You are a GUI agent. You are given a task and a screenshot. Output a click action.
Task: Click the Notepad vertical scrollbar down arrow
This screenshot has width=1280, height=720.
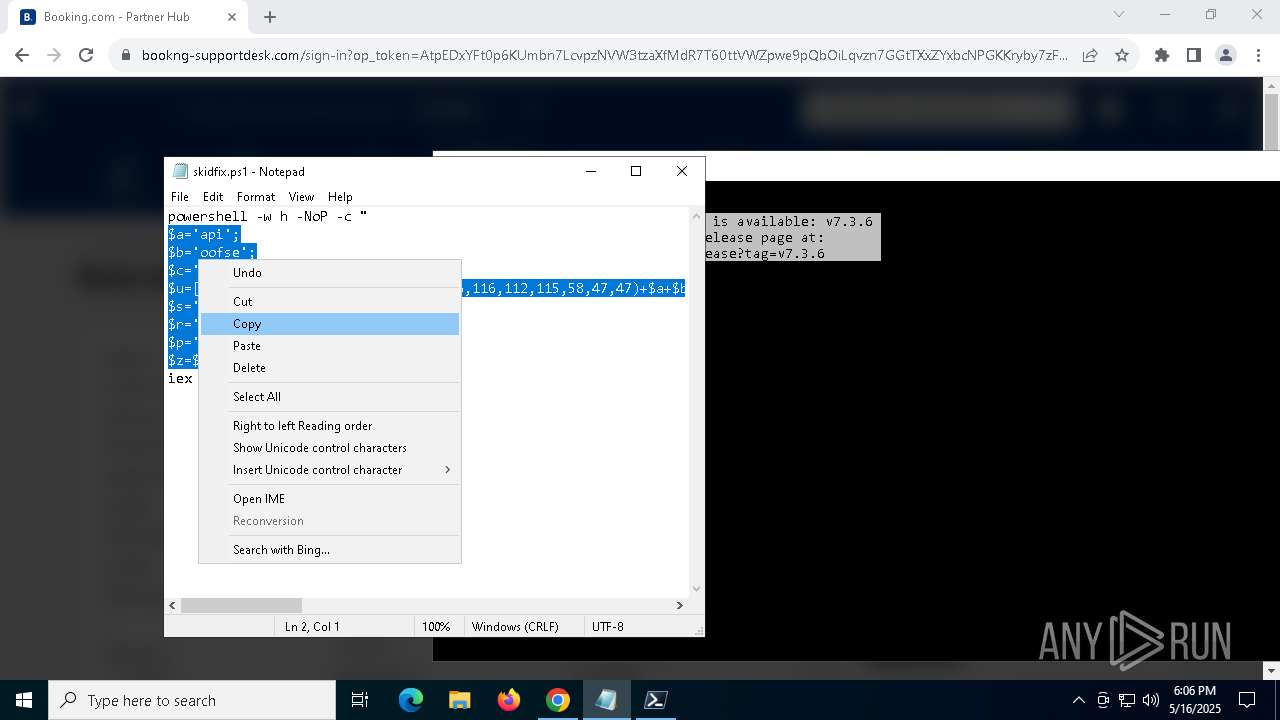pos(697,589)
